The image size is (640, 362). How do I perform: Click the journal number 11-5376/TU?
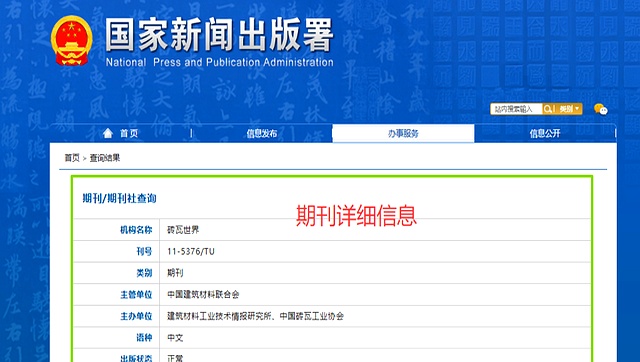coord(191,251)
